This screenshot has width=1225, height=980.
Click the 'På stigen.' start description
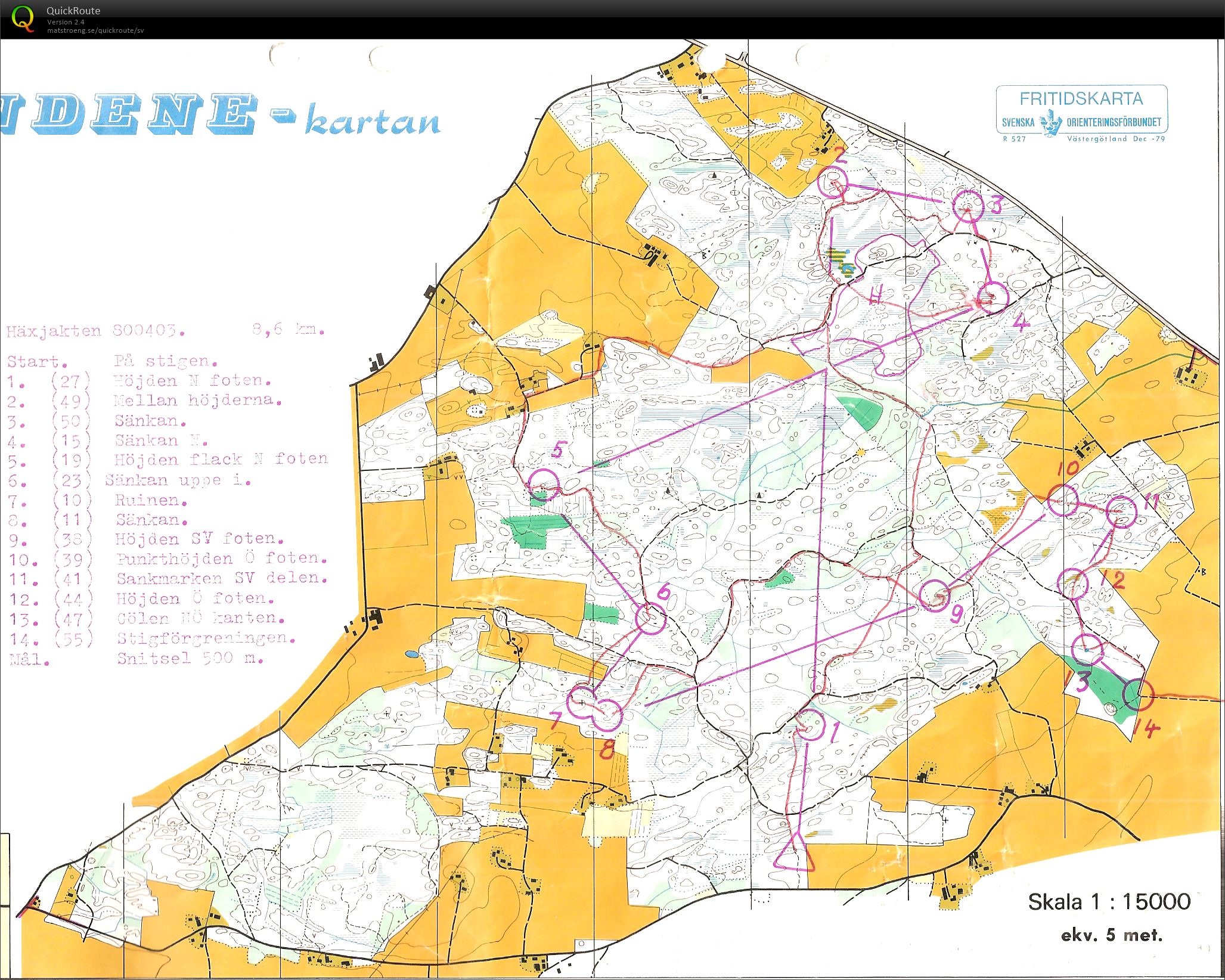click(x=166, y=361)
